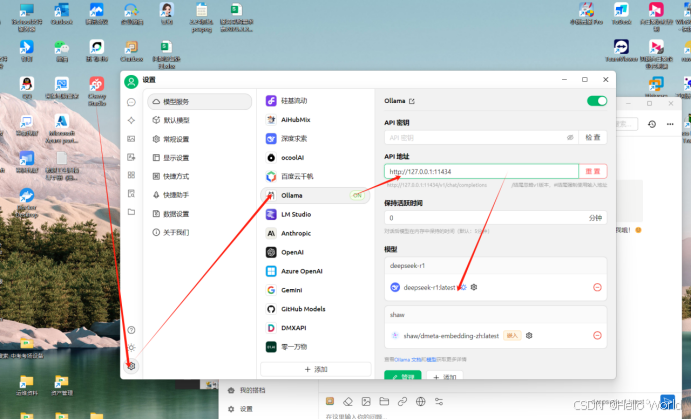This screenshot has width=691, height=419.
Task: Select the ocoolAI provider
Action: pyautogui.click(x=315, y=158)
